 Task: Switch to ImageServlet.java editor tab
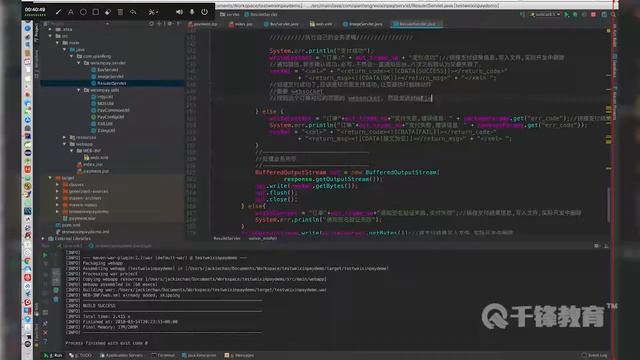tap(362, 24)
